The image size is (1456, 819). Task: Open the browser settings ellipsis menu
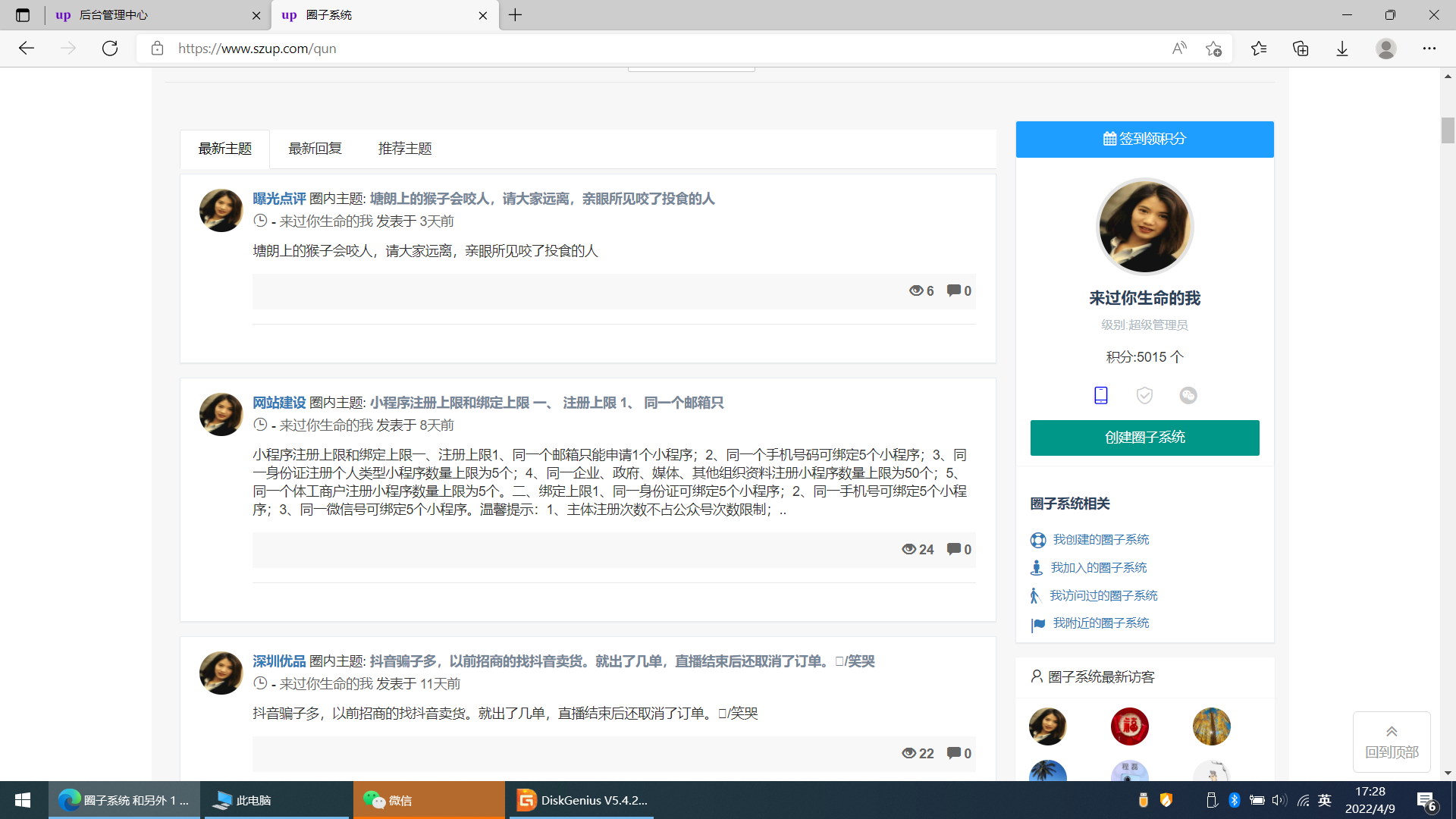pos(1429,49)
